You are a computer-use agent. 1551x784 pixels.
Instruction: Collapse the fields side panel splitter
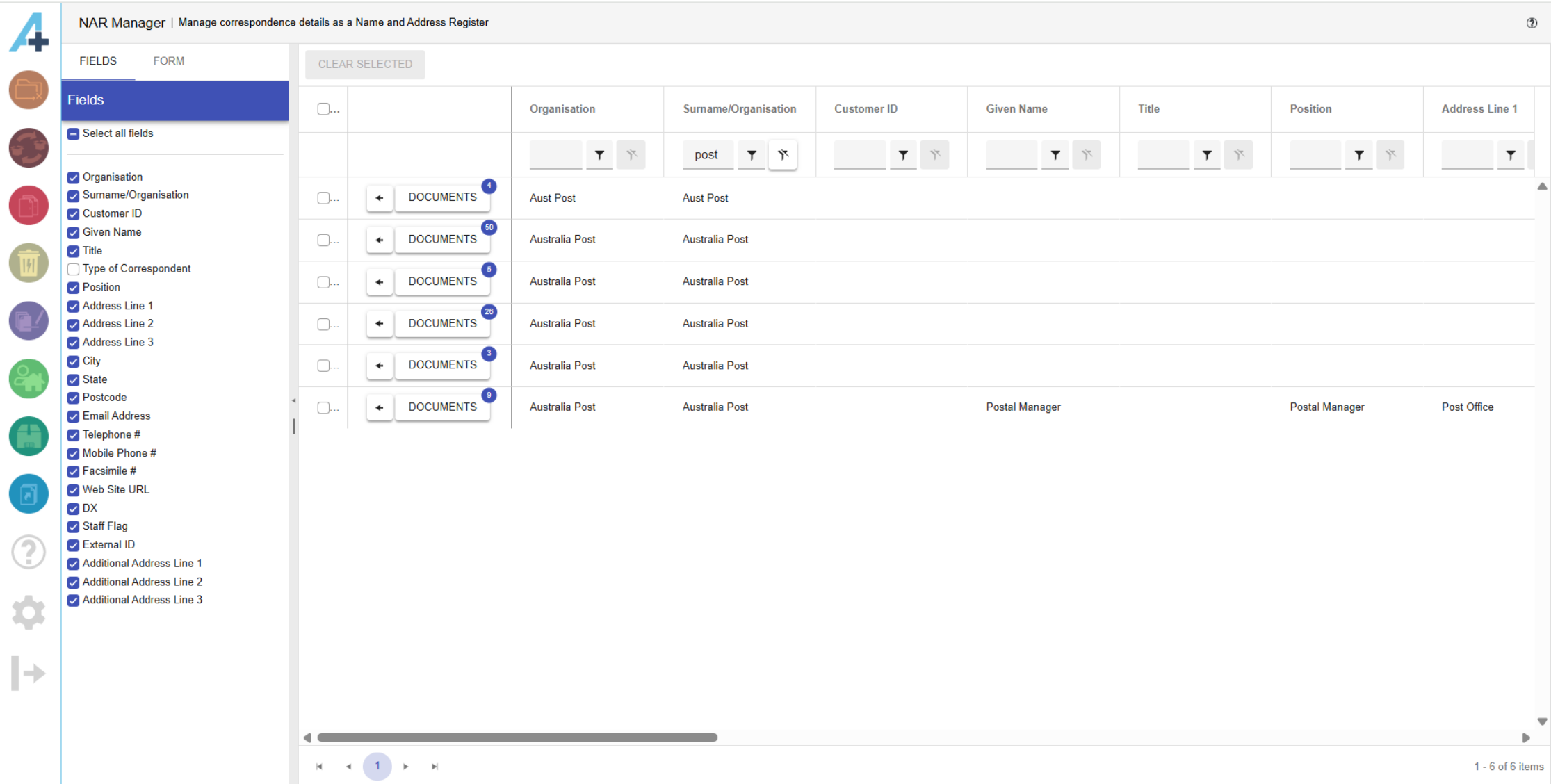point(293,401)
